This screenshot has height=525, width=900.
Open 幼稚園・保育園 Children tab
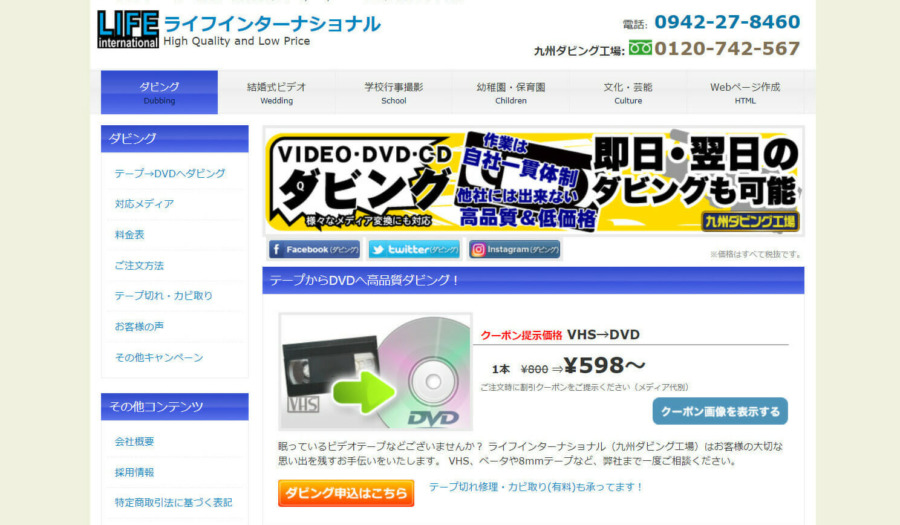tap(511, 92)
